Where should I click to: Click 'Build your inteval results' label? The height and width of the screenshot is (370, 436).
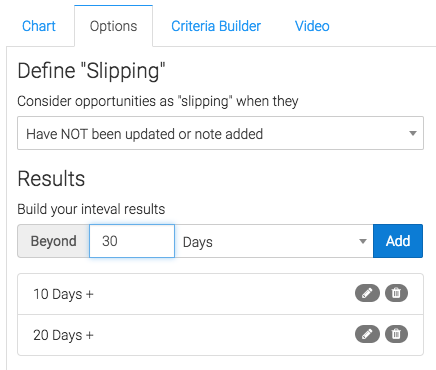[91, 209]
